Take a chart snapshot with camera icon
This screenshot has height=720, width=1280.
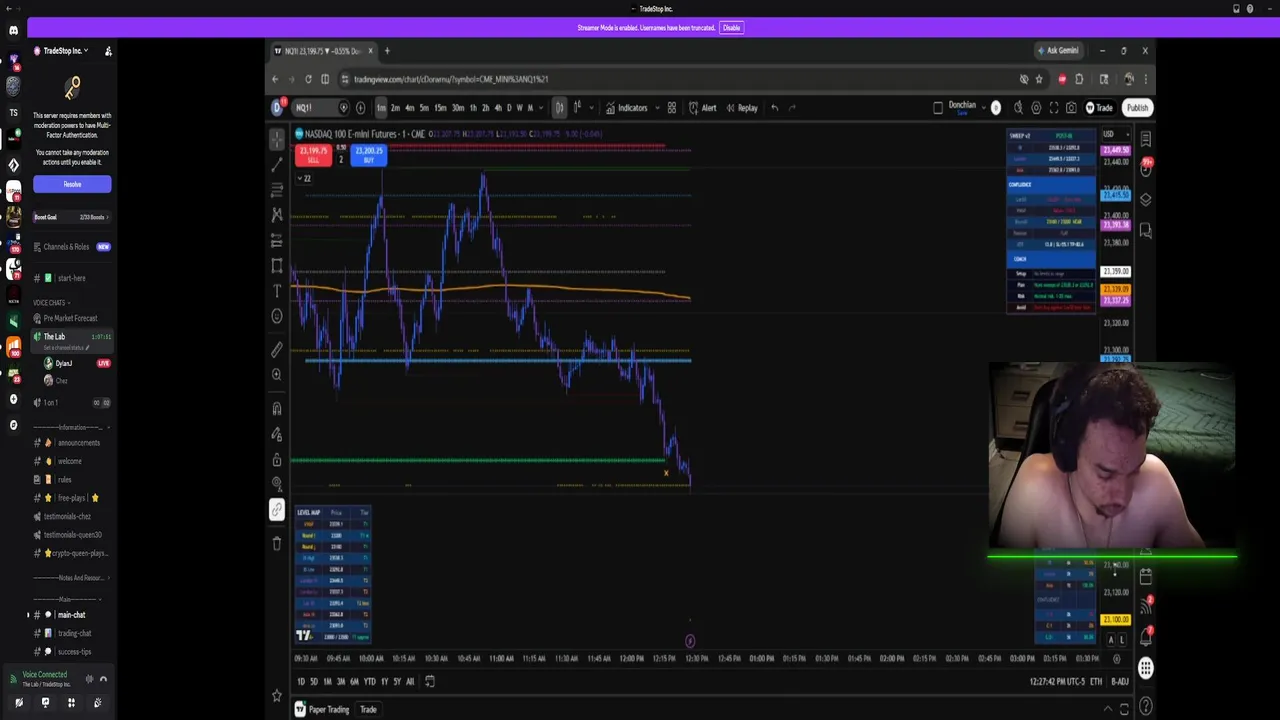coord(1071,108)
